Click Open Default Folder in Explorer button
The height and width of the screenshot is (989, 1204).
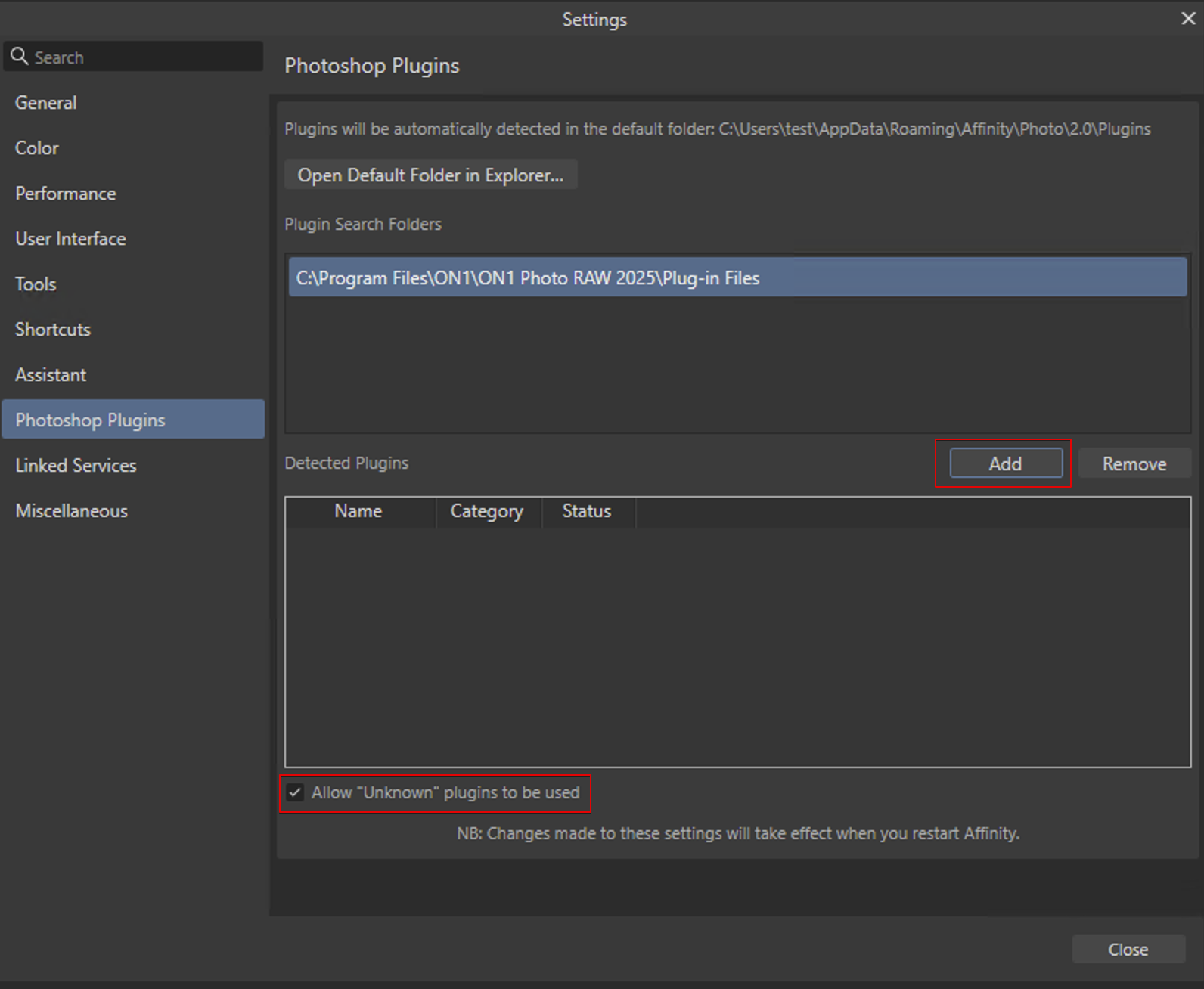pos(430,175)
